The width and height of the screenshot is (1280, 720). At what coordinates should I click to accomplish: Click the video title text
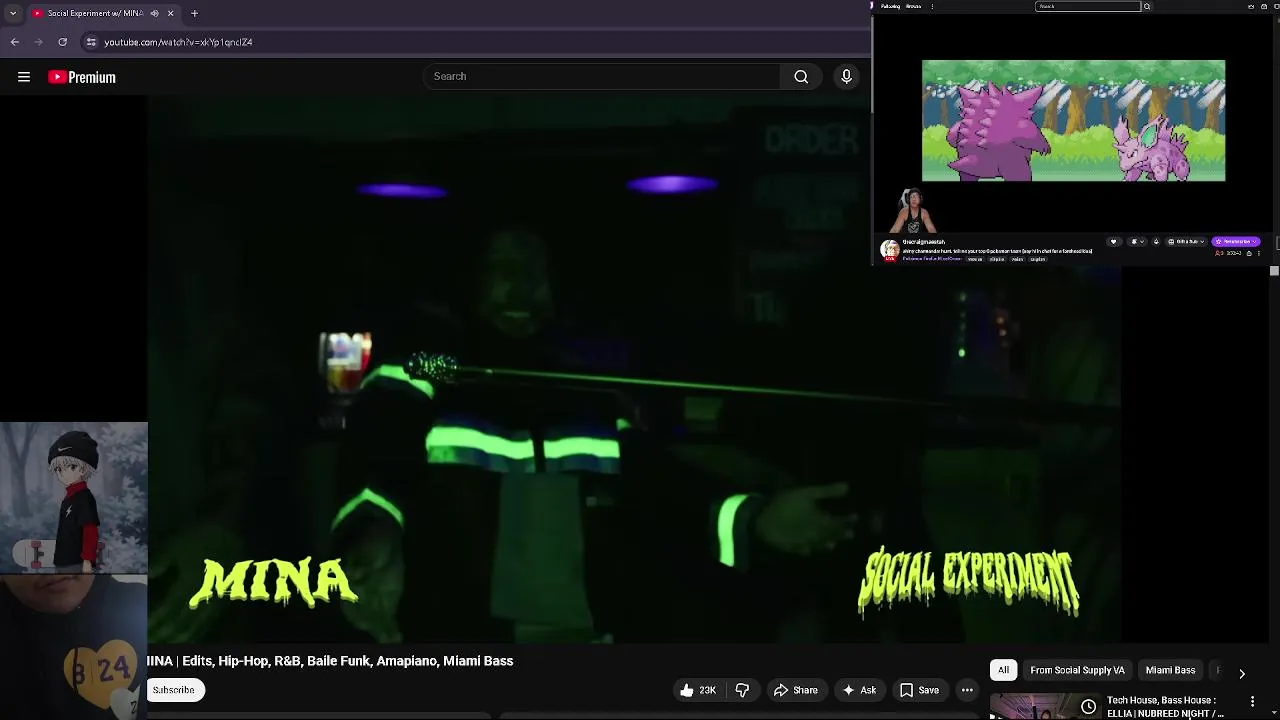330,661
